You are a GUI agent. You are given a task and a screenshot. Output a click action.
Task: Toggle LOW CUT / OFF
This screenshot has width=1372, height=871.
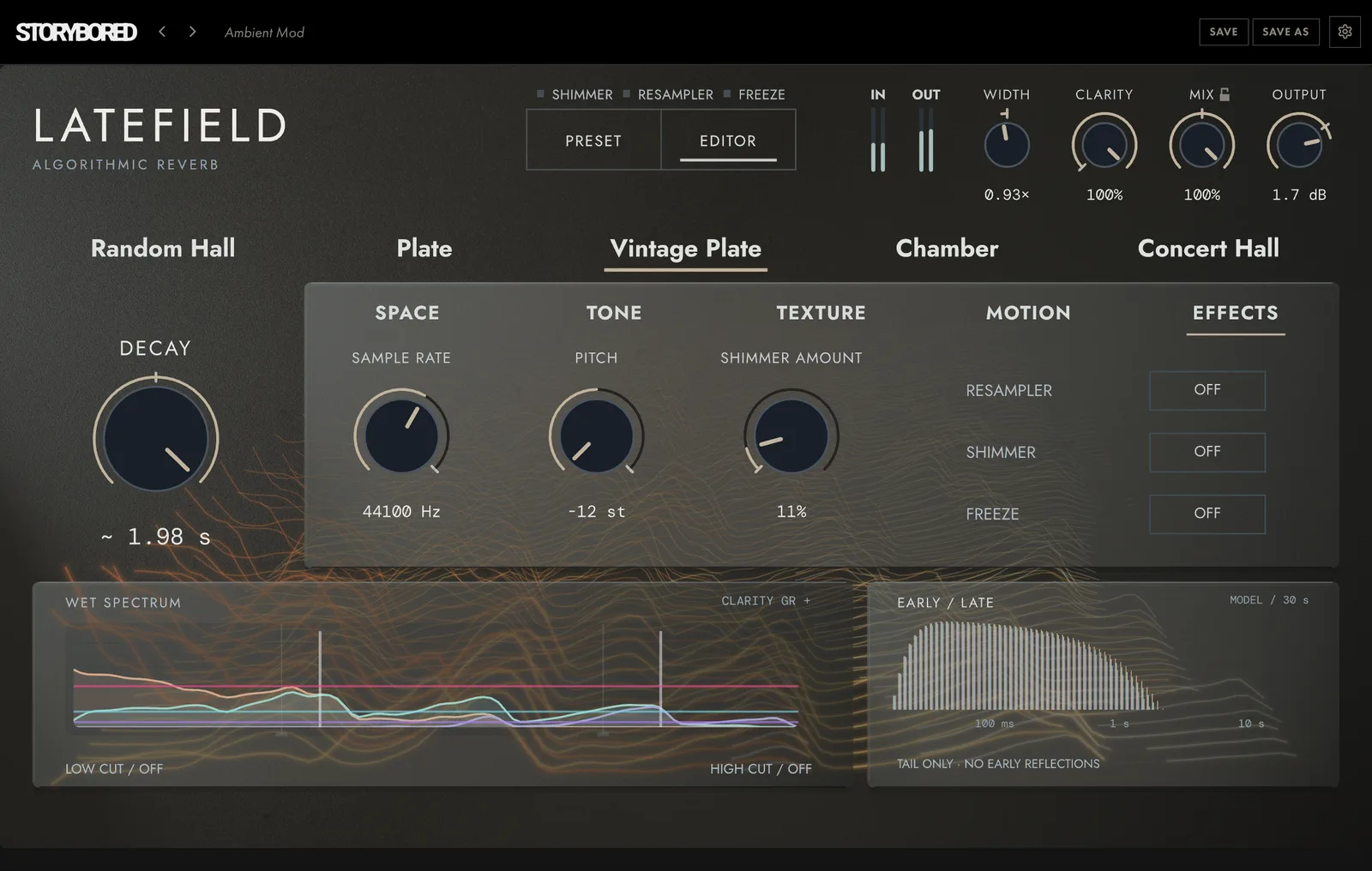coord(114,769)
